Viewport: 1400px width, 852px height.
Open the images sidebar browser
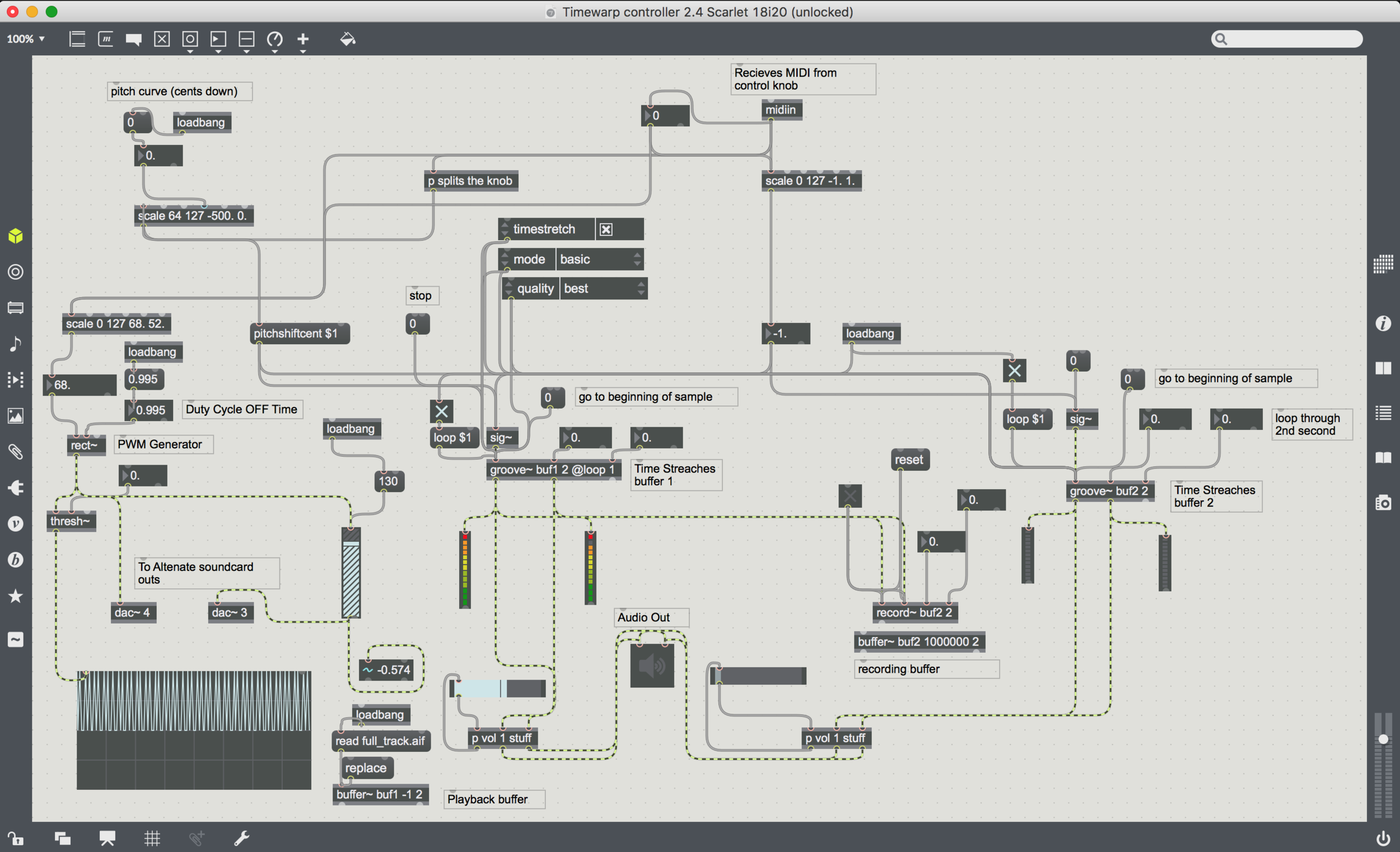(x=16, y=416)
